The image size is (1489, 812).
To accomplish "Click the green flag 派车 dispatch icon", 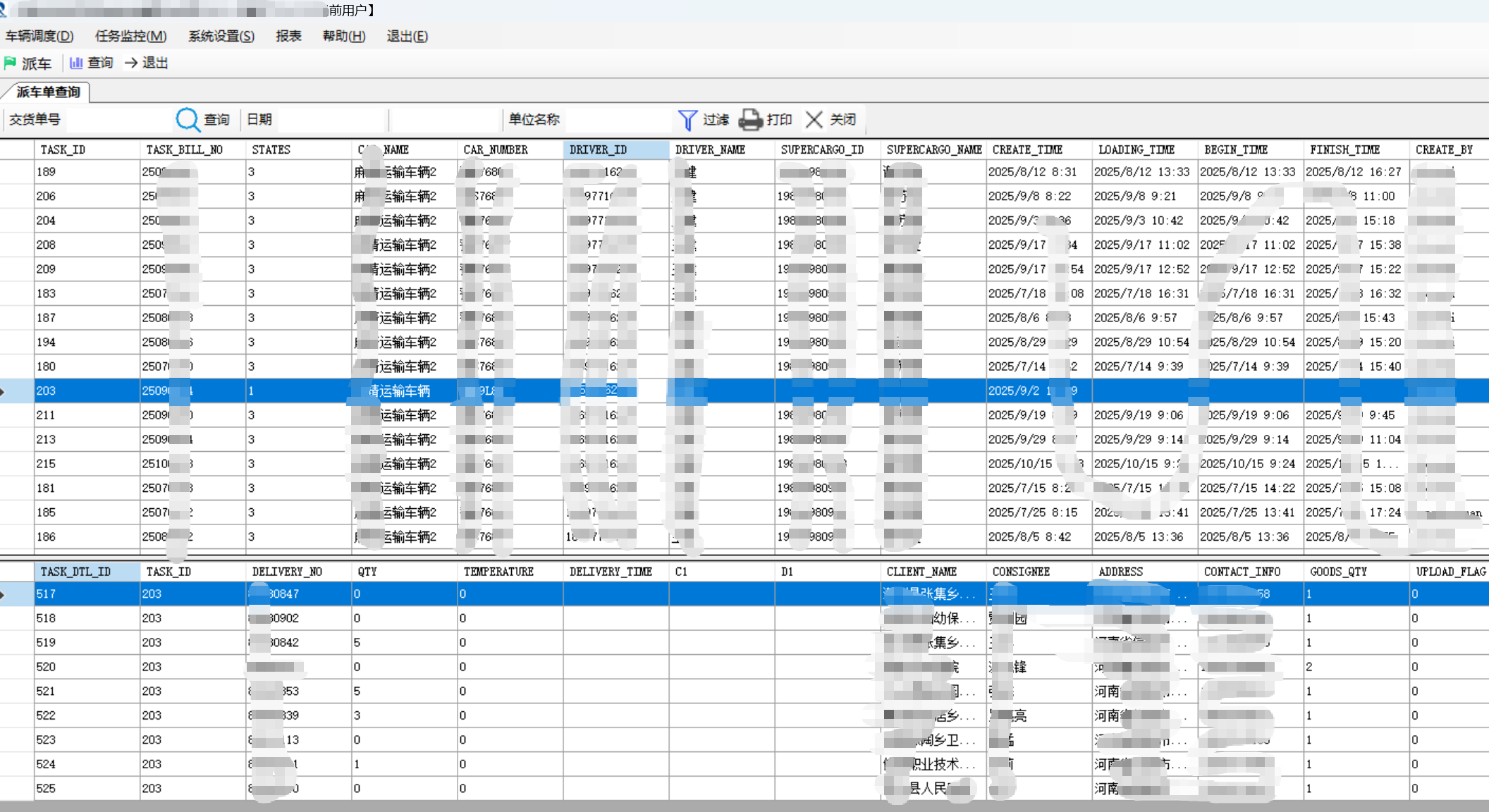I will coord(10,63).
